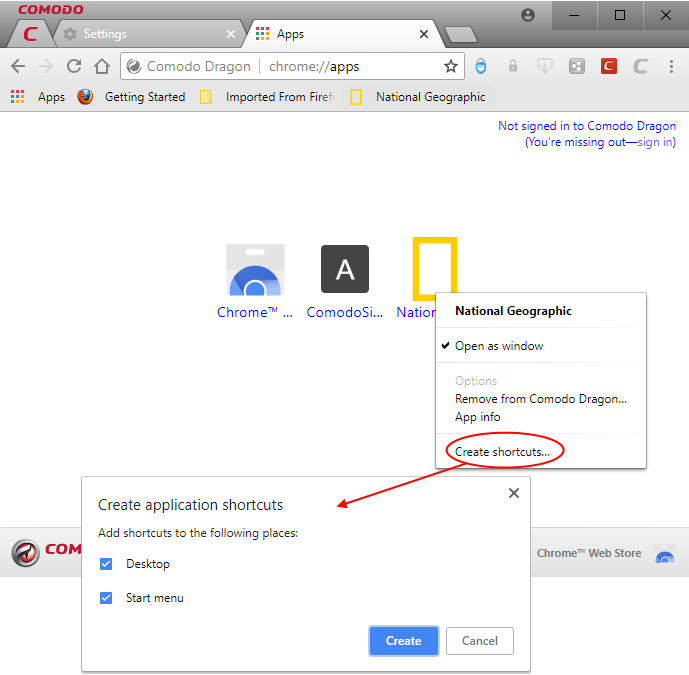Click the share puzzle icon in the toolbar
The width and height of the screenshot is (689, 675).
pos(577,66)
